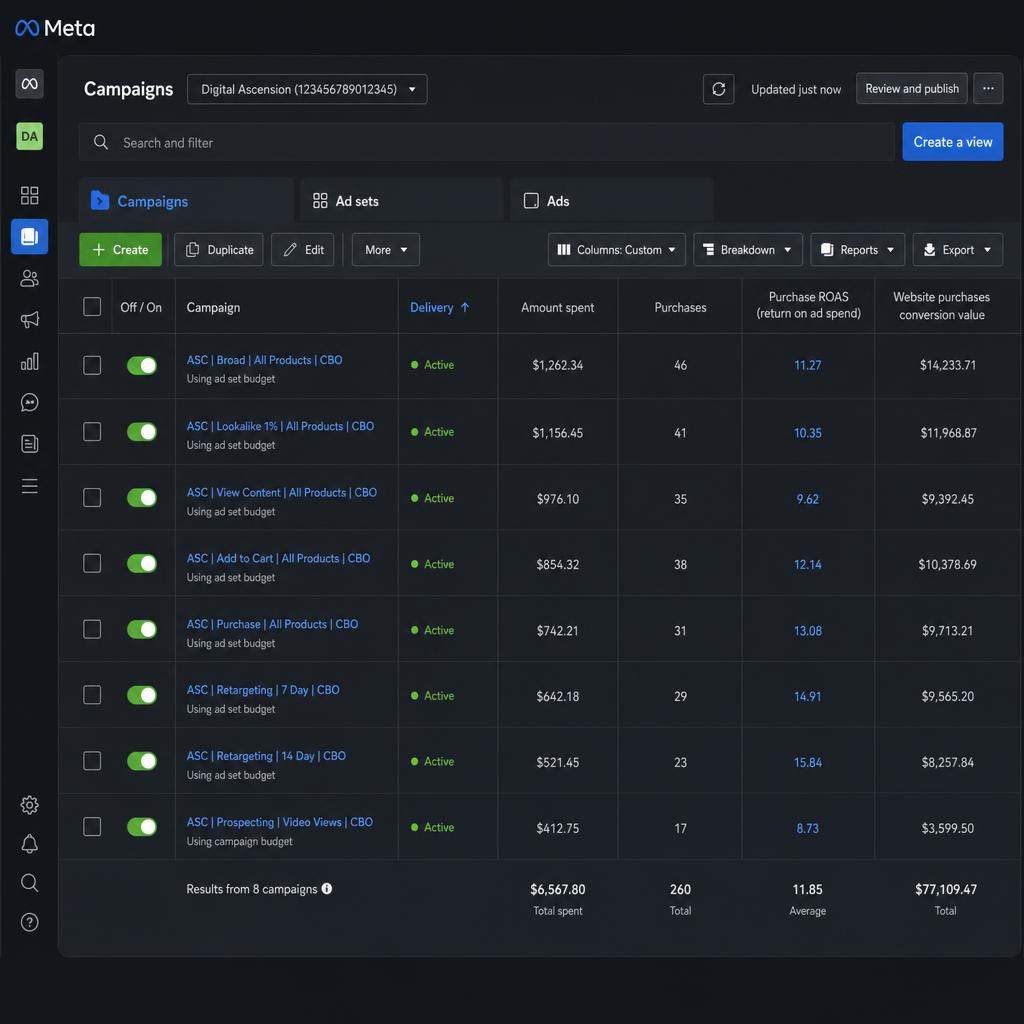The image size is (1024, 1024).
Task: Turn off the ASC Purchase All Products toggle
Action: coord(142,630)
